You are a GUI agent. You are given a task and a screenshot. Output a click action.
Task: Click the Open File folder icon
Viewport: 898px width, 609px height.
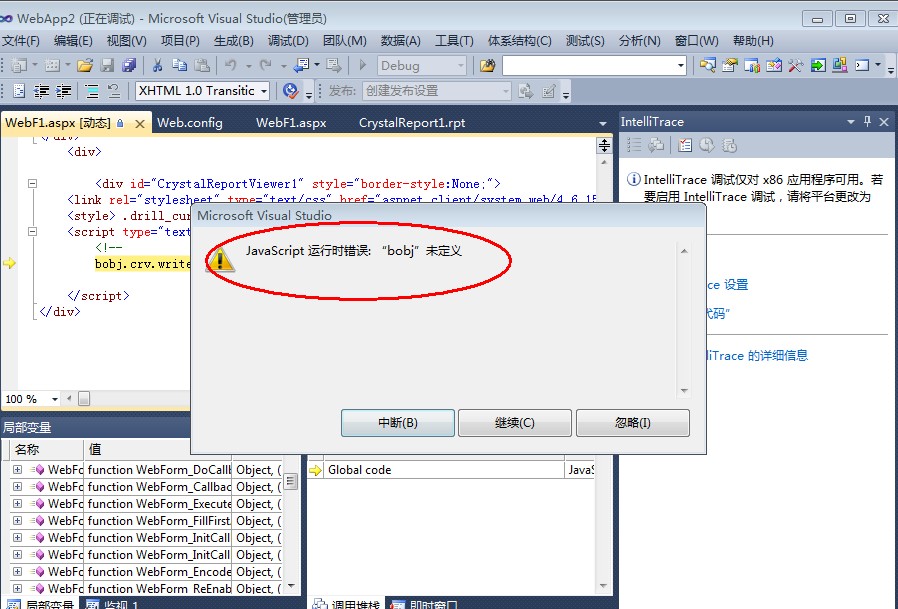tap(85, 65)
